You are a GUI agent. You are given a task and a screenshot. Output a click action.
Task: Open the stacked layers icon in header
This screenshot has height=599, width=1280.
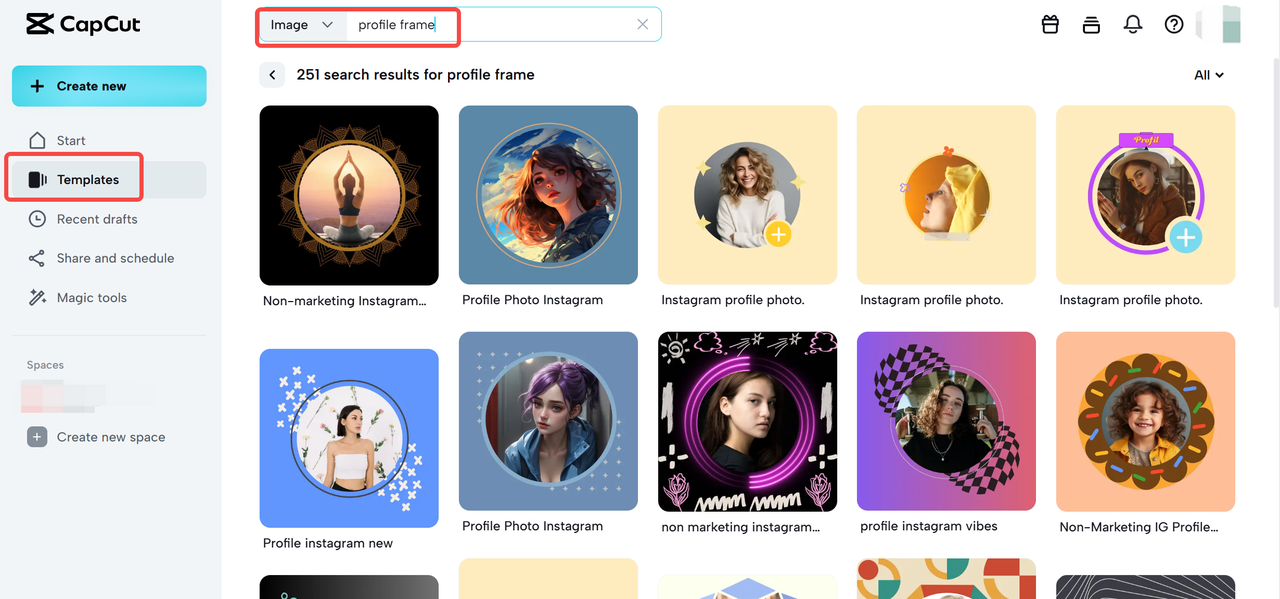coord(1091,25)
